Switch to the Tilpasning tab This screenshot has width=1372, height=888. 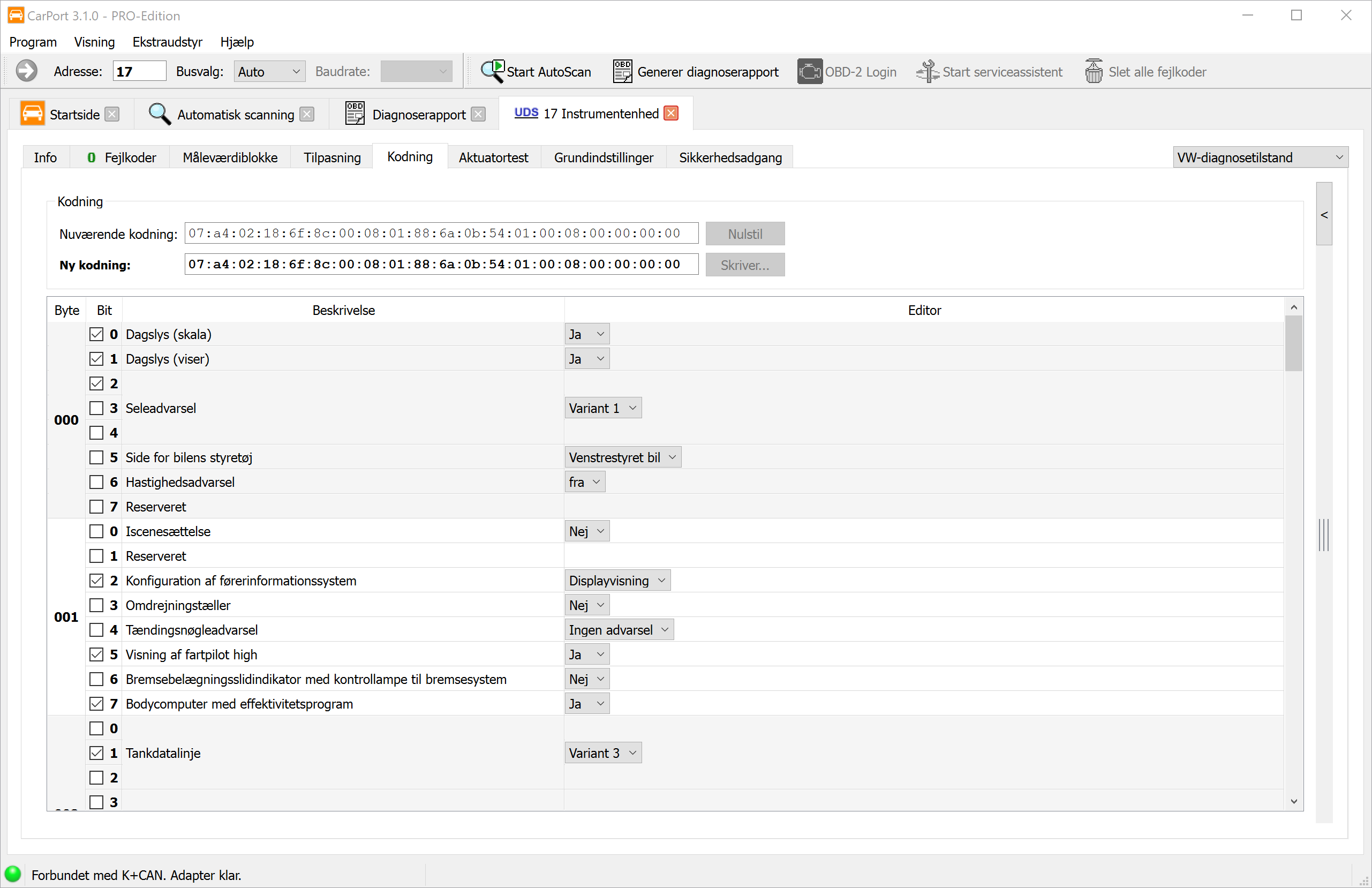click(332, 157)
